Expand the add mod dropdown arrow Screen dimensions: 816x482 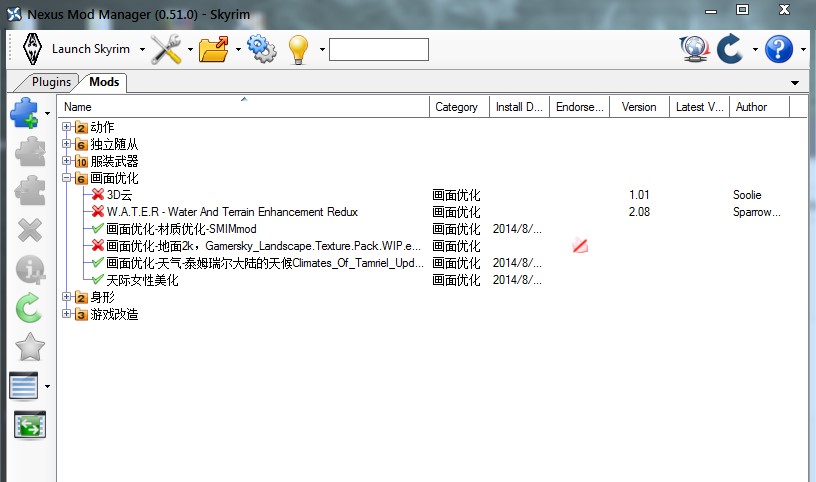pyautogui.click(x=47, y=113)
